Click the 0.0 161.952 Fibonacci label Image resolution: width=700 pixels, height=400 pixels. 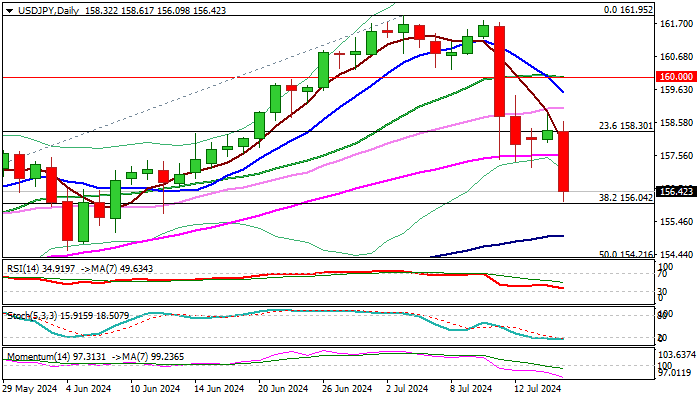pos(628,9)
